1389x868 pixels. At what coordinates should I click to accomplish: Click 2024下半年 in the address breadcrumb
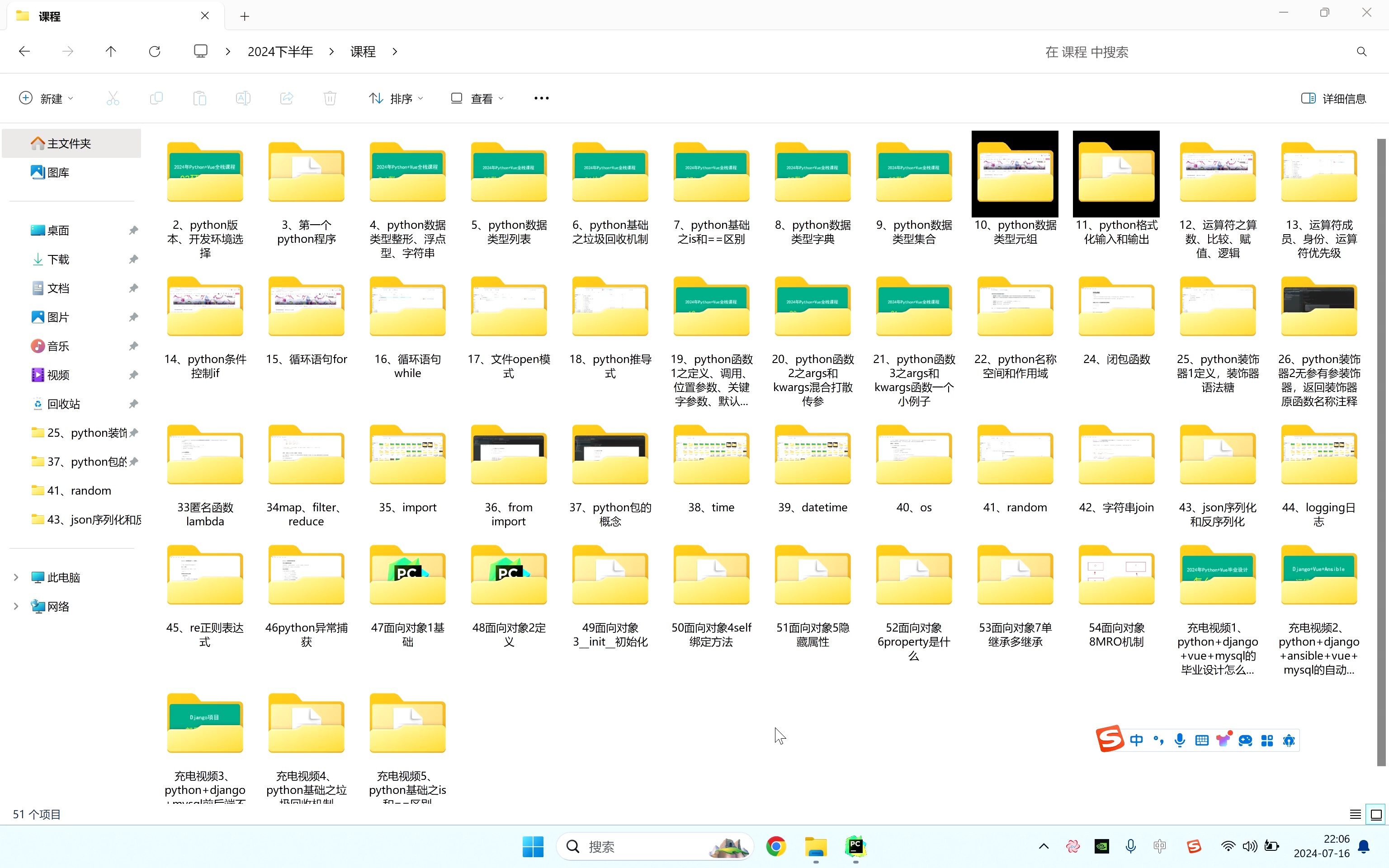pos(280,52)
